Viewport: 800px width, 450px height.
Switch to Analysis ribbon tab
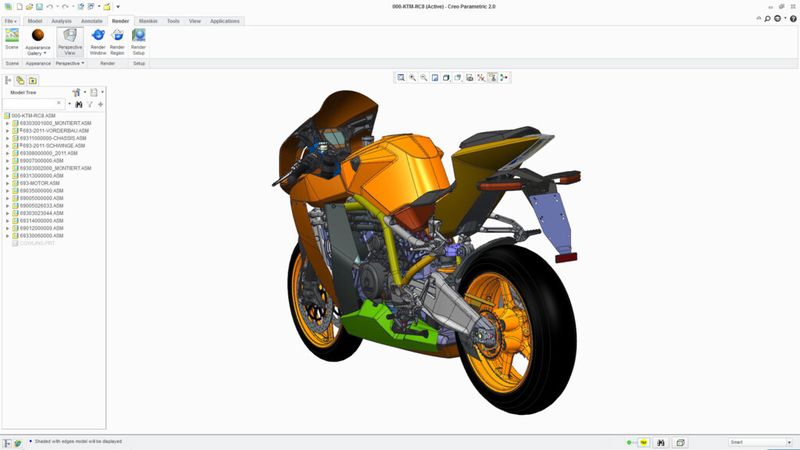click(61, 21)
